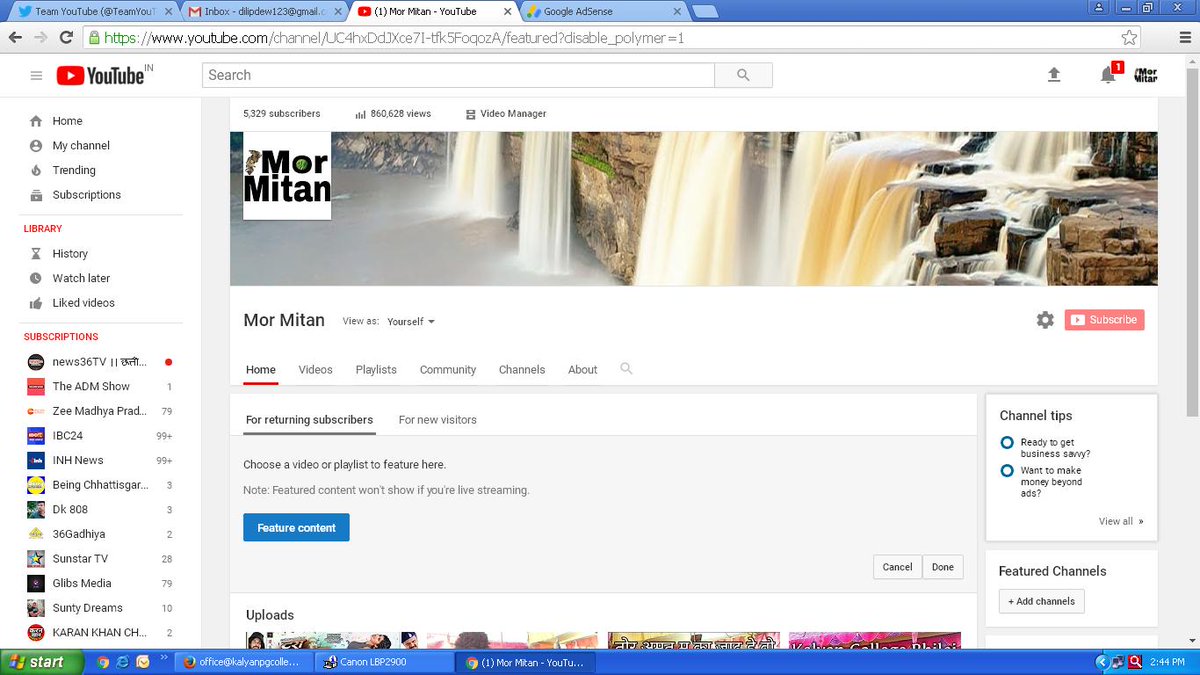Search this channel with the magnifier icon
This screenshot has width=1200, height=675.
[x=626, y=369]
